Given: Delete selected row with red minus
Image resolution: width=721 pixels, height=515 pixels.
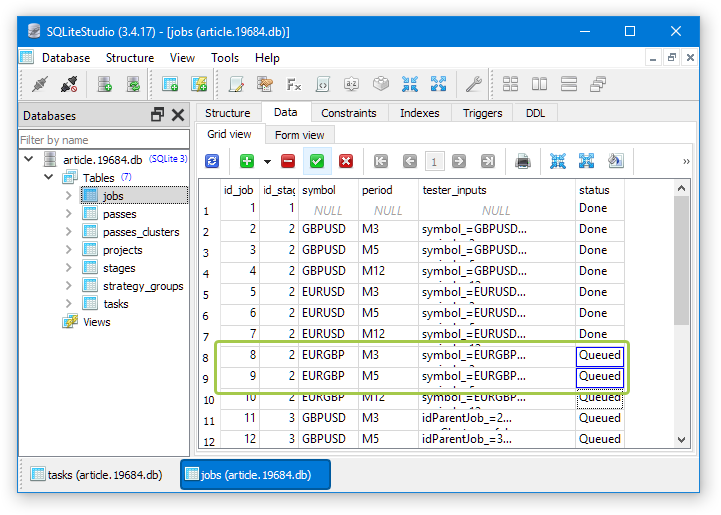Looking at the screenshot, I should pos(288,161).
